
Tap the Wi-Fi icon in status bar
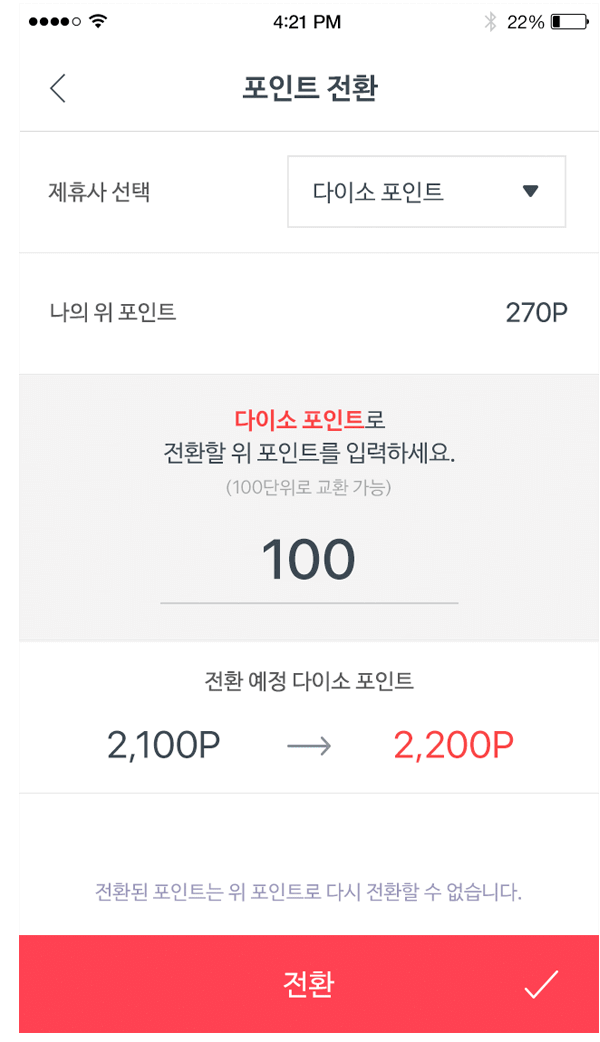click(x=98, y=21)
